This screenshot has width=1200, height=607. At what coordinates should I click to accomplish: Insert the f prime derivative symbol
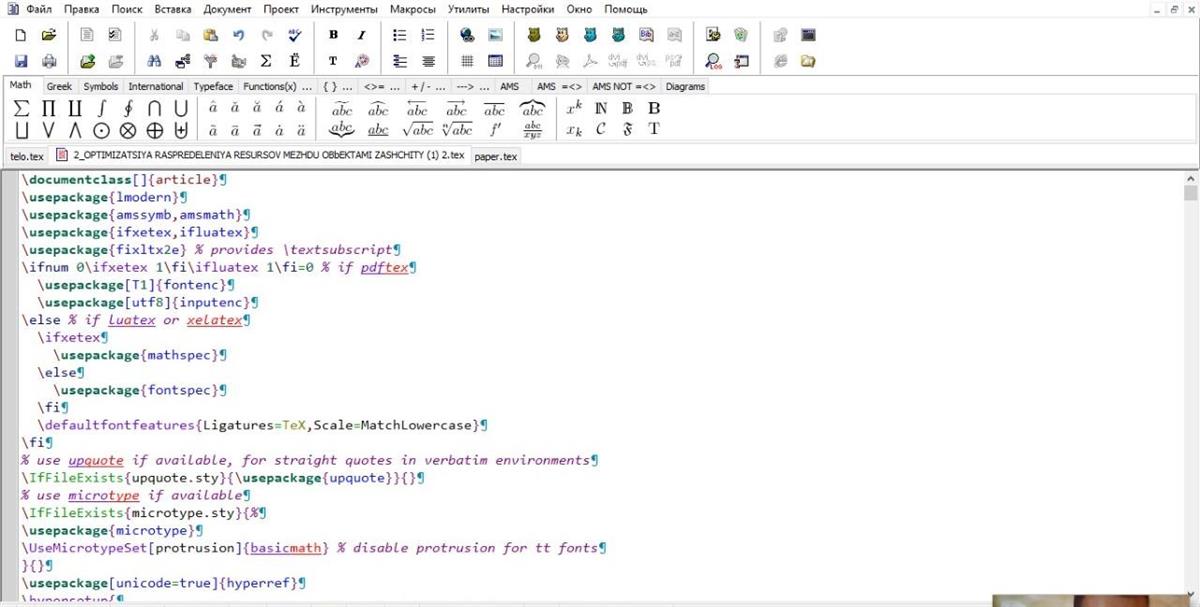tap(495, 130)
